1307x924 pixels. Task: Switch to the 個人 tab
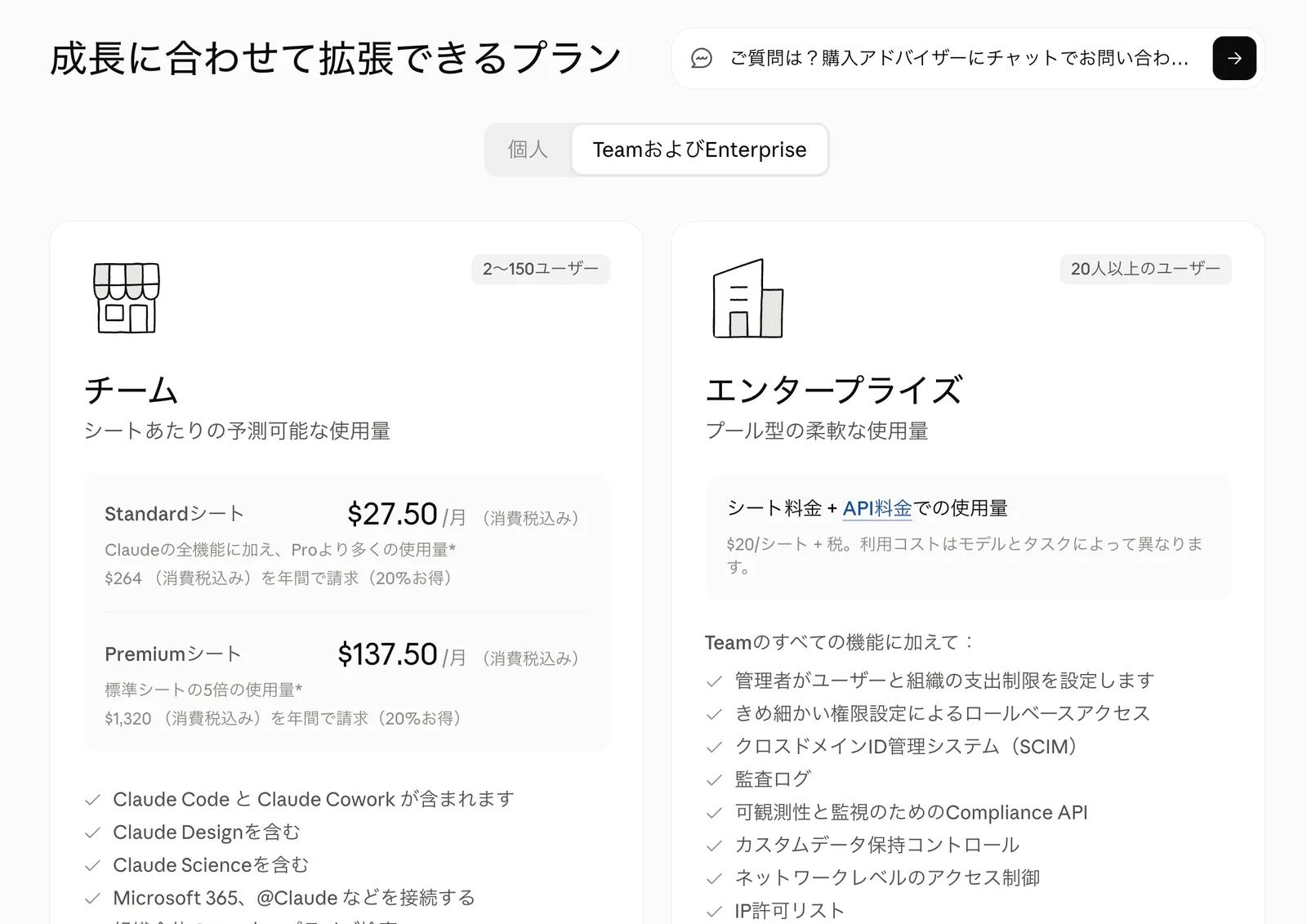(x=528, y=150)
